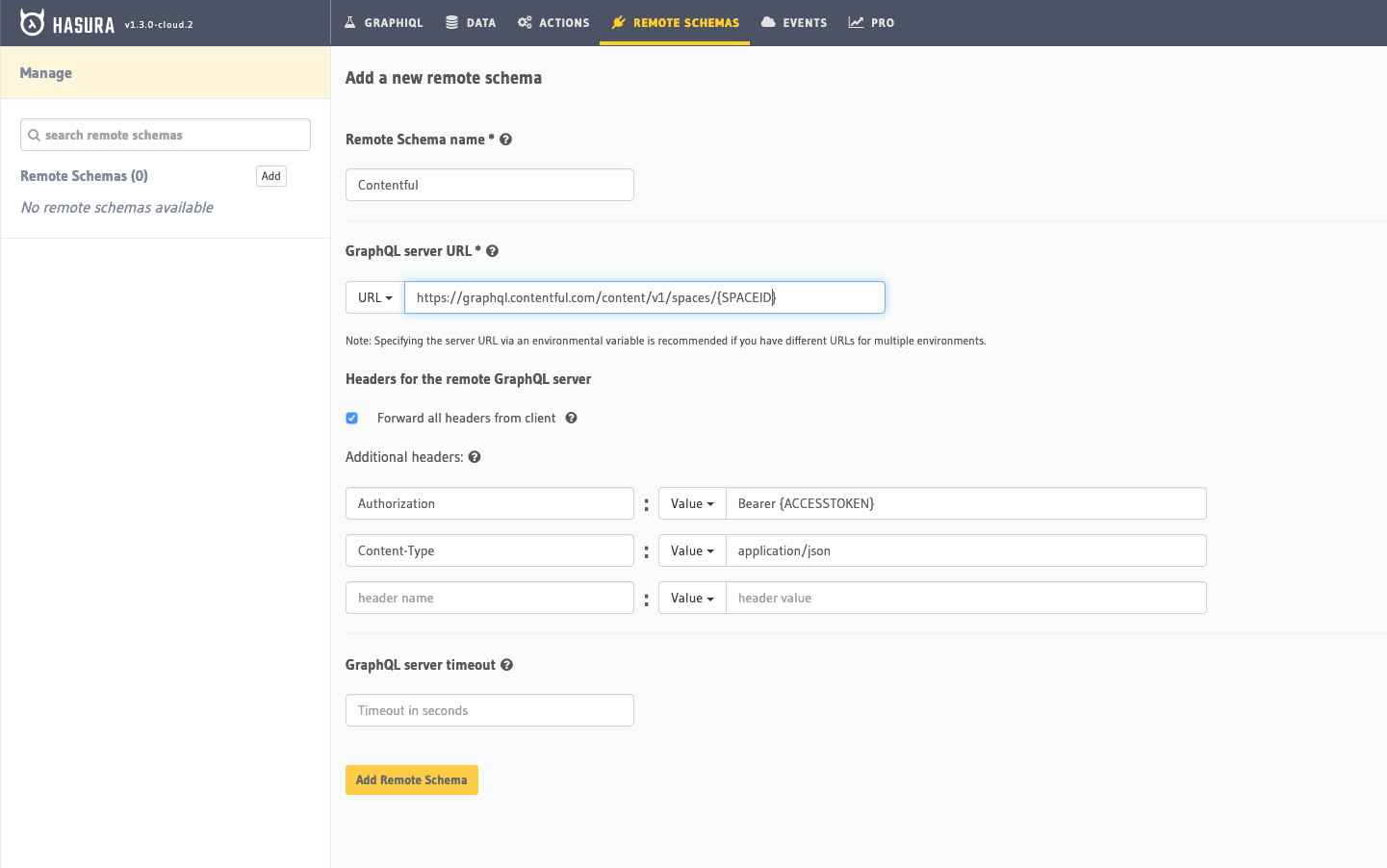This screenshot has width=1387, height=868.
Task: Click the Timeout in seconds field
Action: pos(490,710)
